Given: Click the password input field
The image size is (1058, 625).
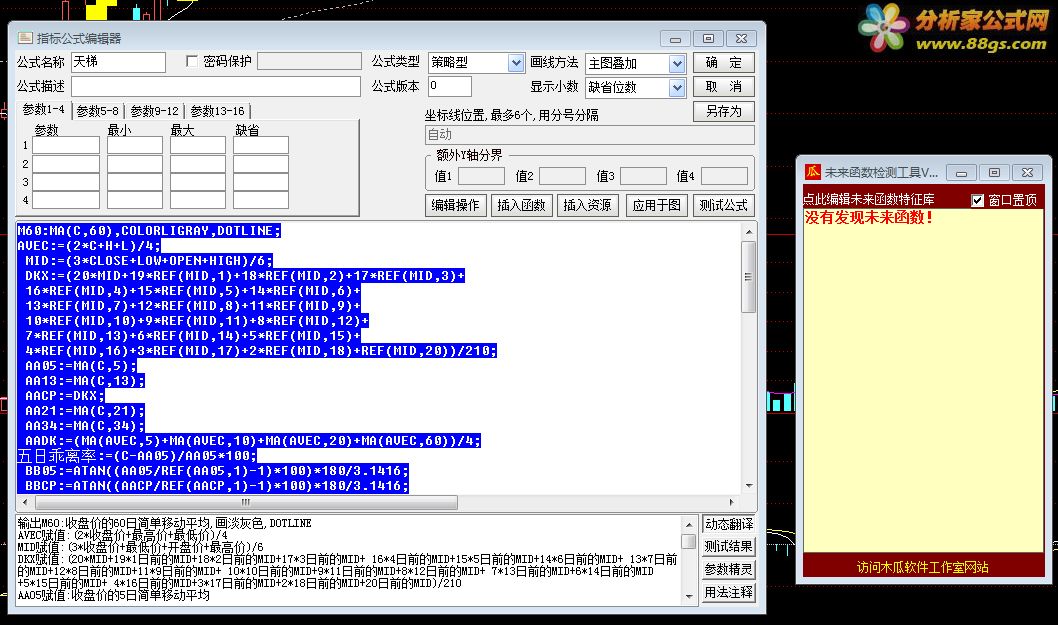Looking at the screenshot, I should pos(309,61).
